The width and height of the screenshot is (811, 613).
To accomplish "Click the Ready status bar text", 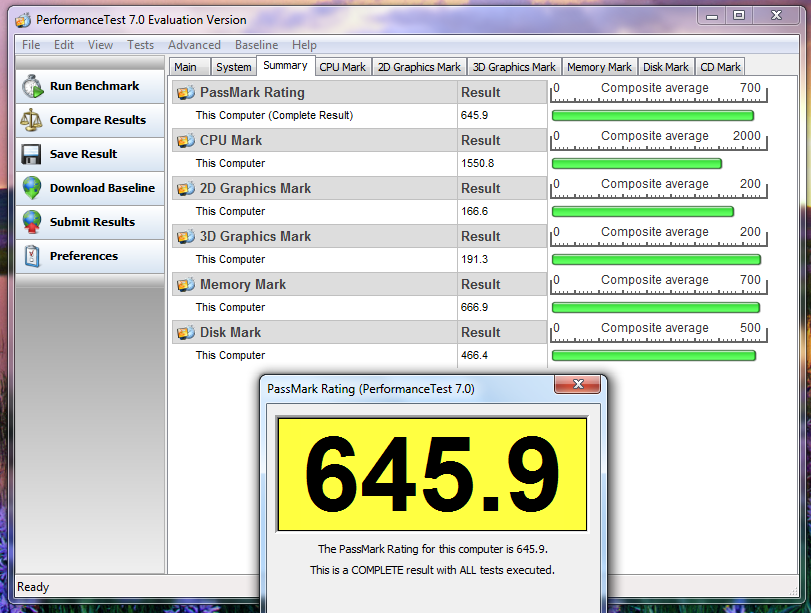I will coord(33,587).
